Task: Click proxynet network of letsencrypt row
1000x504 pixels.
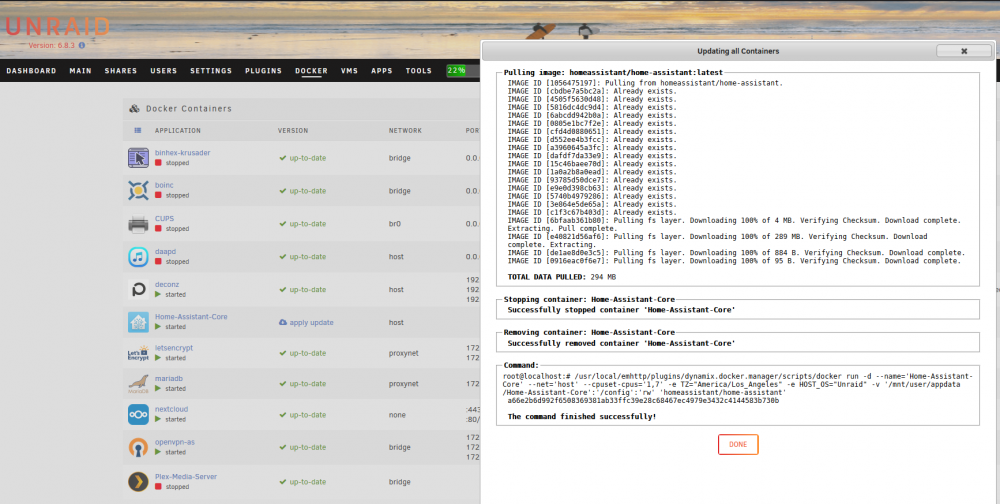Action: coord(404,353)
